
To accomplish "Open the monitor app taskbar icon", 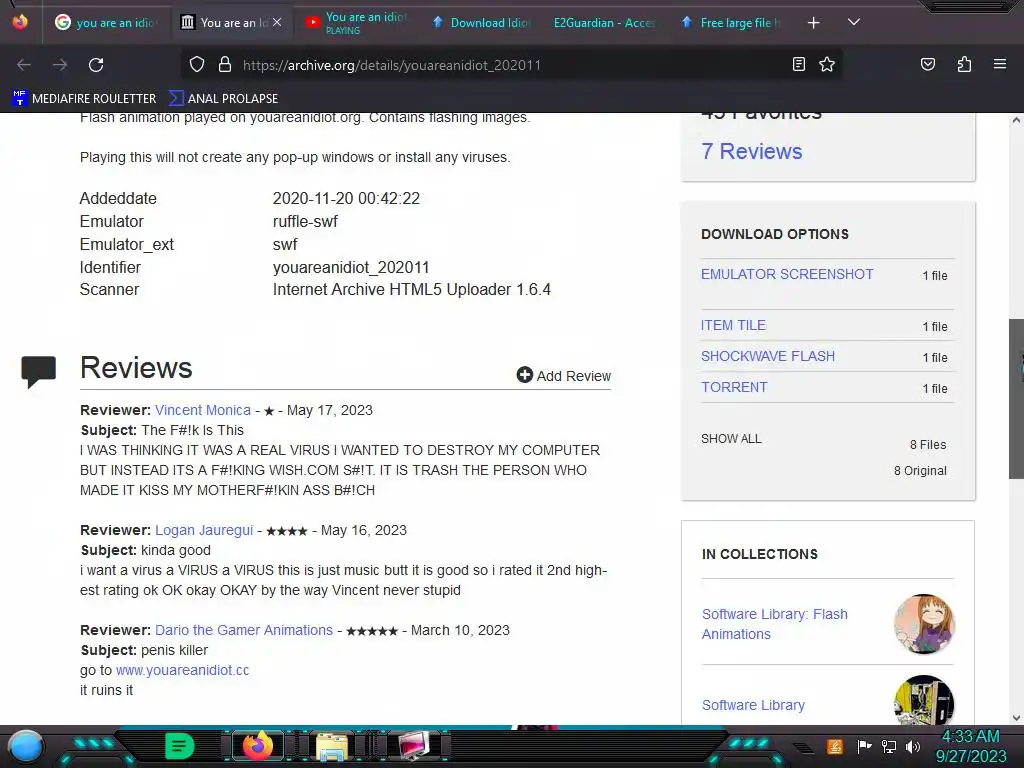I will tap(414, 746).
